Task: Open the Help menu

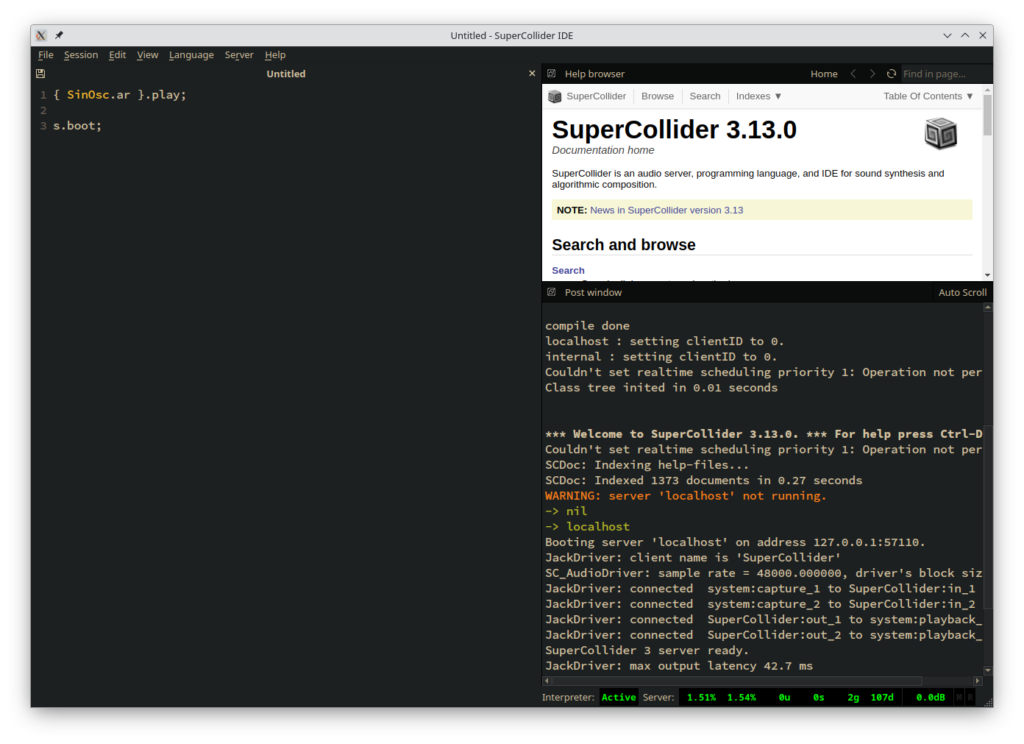Action: 275,55
